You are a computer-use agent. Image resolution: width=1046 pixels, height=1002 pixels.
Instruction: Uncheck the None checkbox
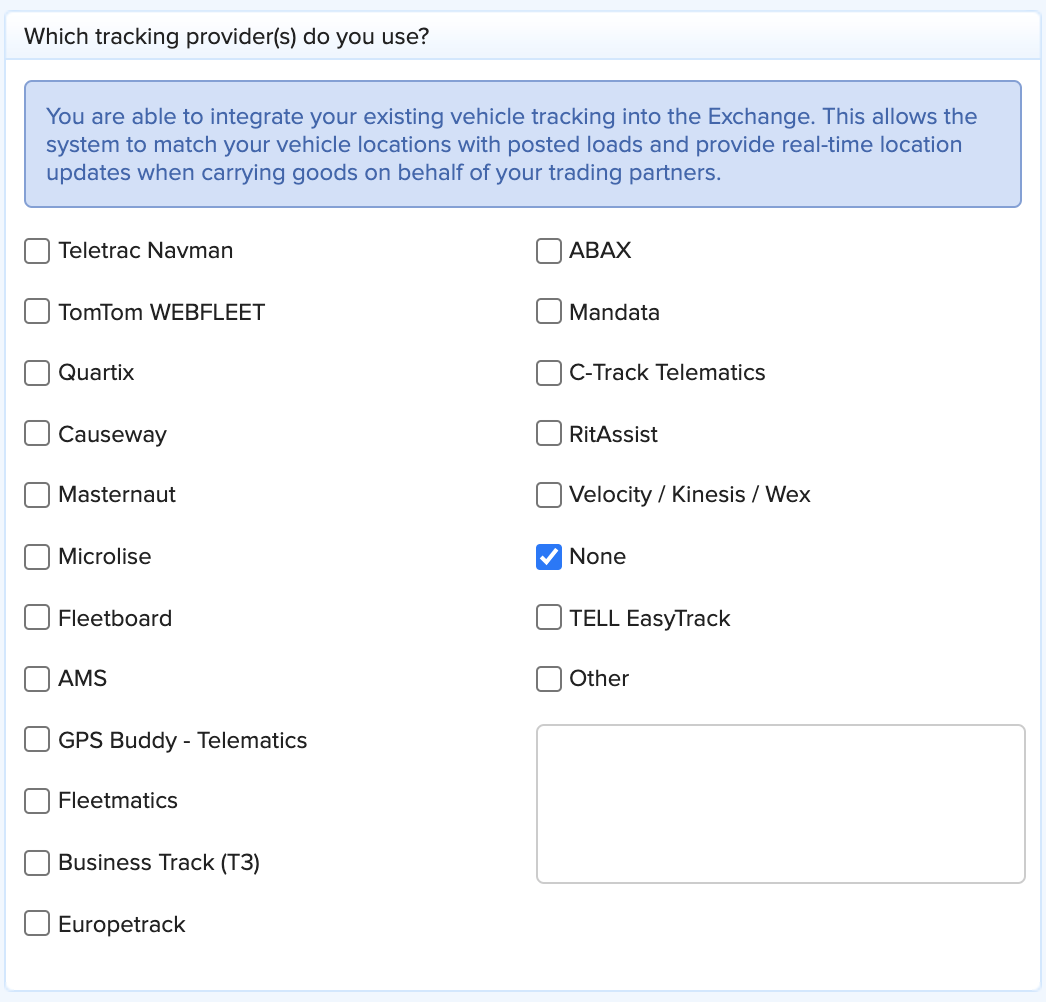click(x=548, y=557)
